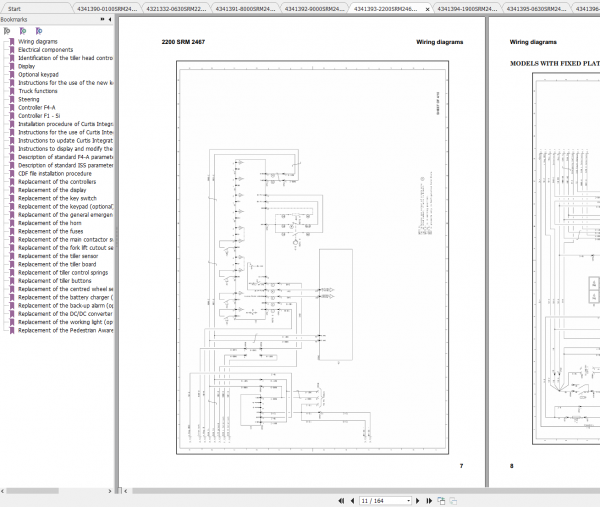Image resolution: width=600 pixels, height=507 pixels.
Task: Click the 2200 SRM 2467 page header
Action: click(x=183, y=42)
